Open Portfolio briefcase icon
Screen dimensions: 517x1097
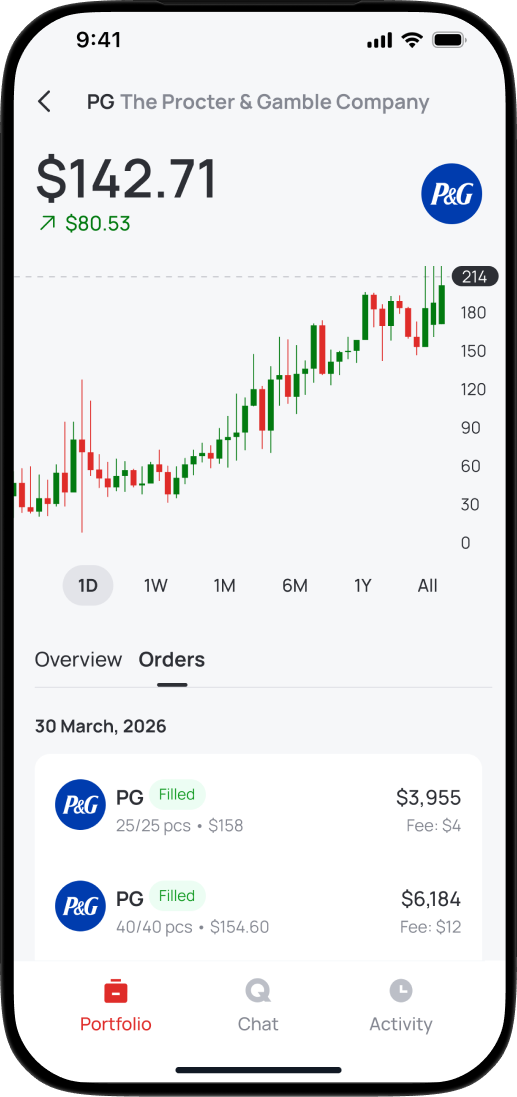pos(115,991)
